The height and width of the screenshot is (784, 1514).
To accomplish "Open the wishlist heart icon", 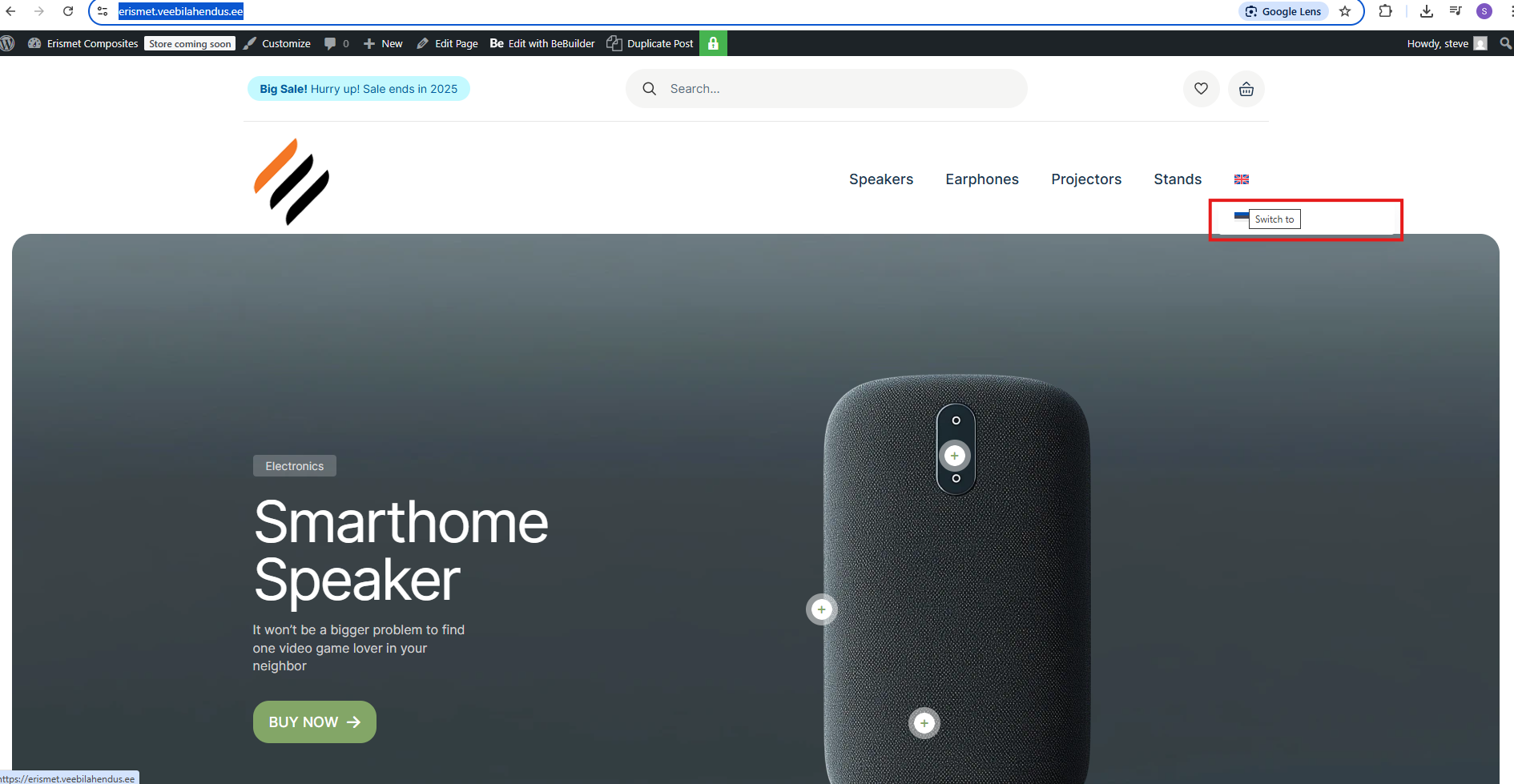I will coord(1201,89).
